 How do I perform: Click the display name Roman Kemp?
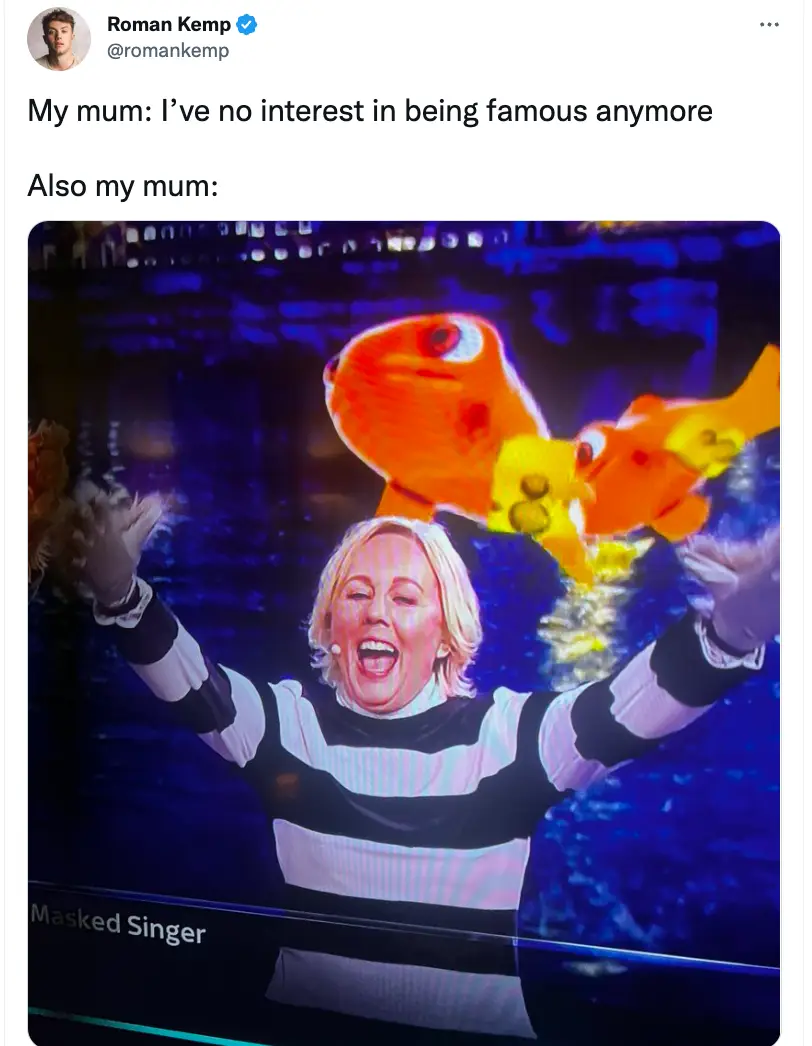(168, 25)
